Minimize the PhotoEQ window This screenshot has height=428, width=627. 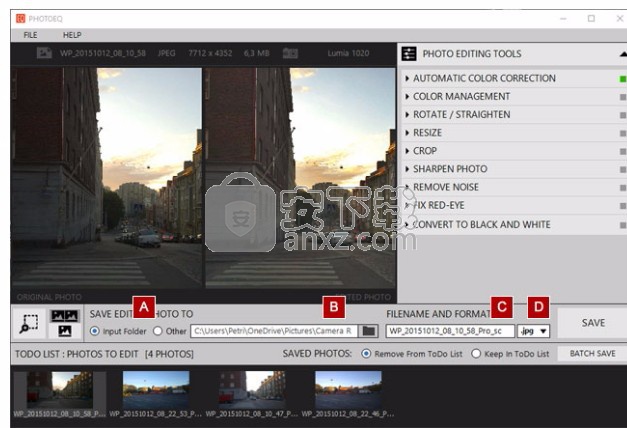click(x=563, y=18)
